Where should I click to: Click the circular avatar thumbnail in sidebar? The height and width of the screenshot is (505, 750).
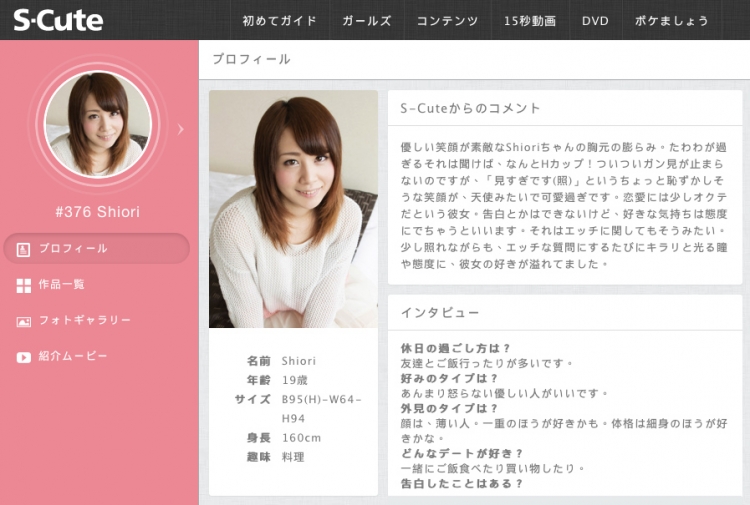click(x=97, y=124)
